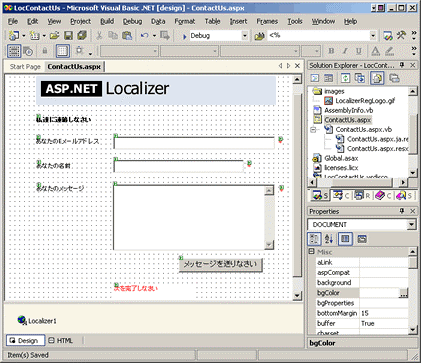Click the Alphabetic sort icon in Properties
The image size is (421, 363).
329,239
